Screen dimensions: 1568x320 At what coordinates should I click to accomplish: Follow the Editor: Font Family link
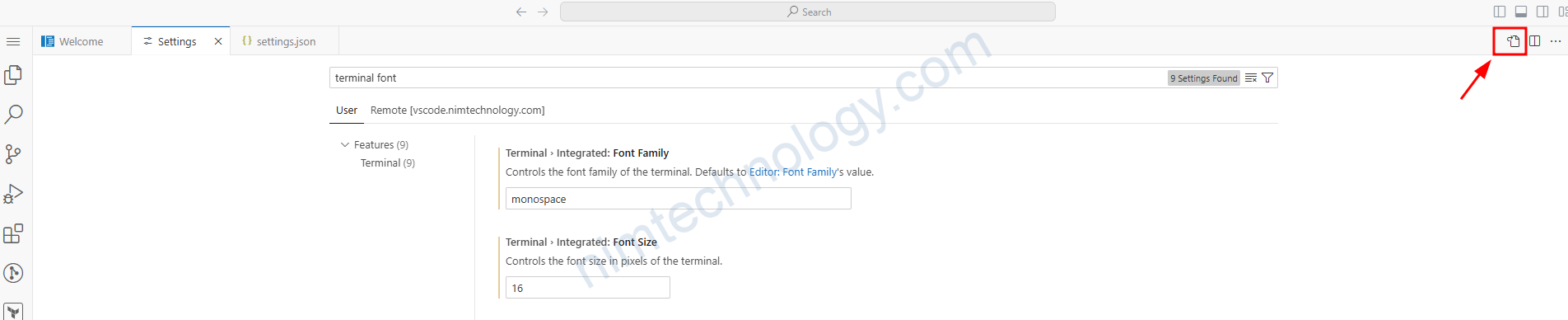tap(793, 172)
